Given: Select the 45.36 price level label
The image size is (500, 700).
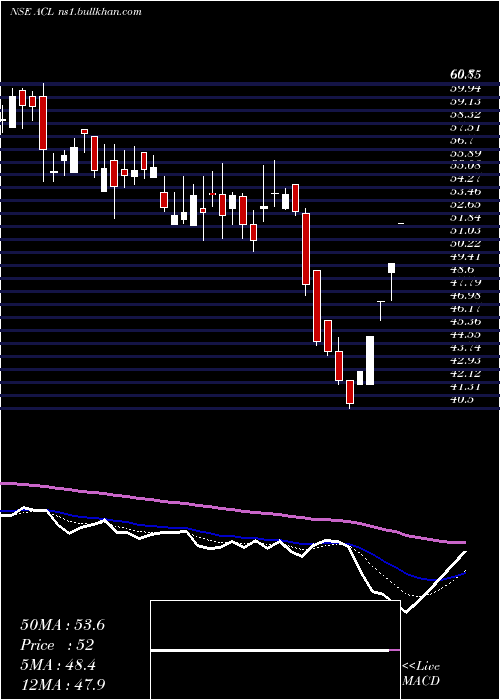Looking at the screenshot, I should tap(465, 321).
